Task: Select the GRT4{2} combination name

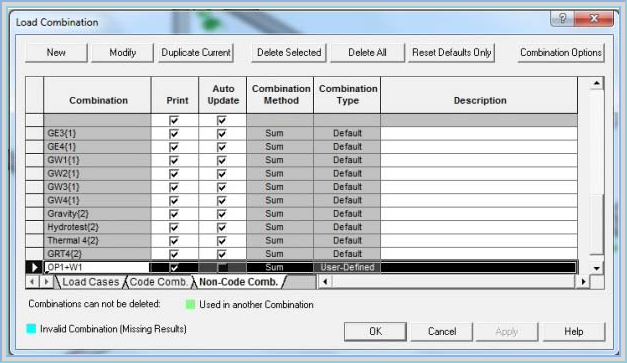Action: coord(97,254)
